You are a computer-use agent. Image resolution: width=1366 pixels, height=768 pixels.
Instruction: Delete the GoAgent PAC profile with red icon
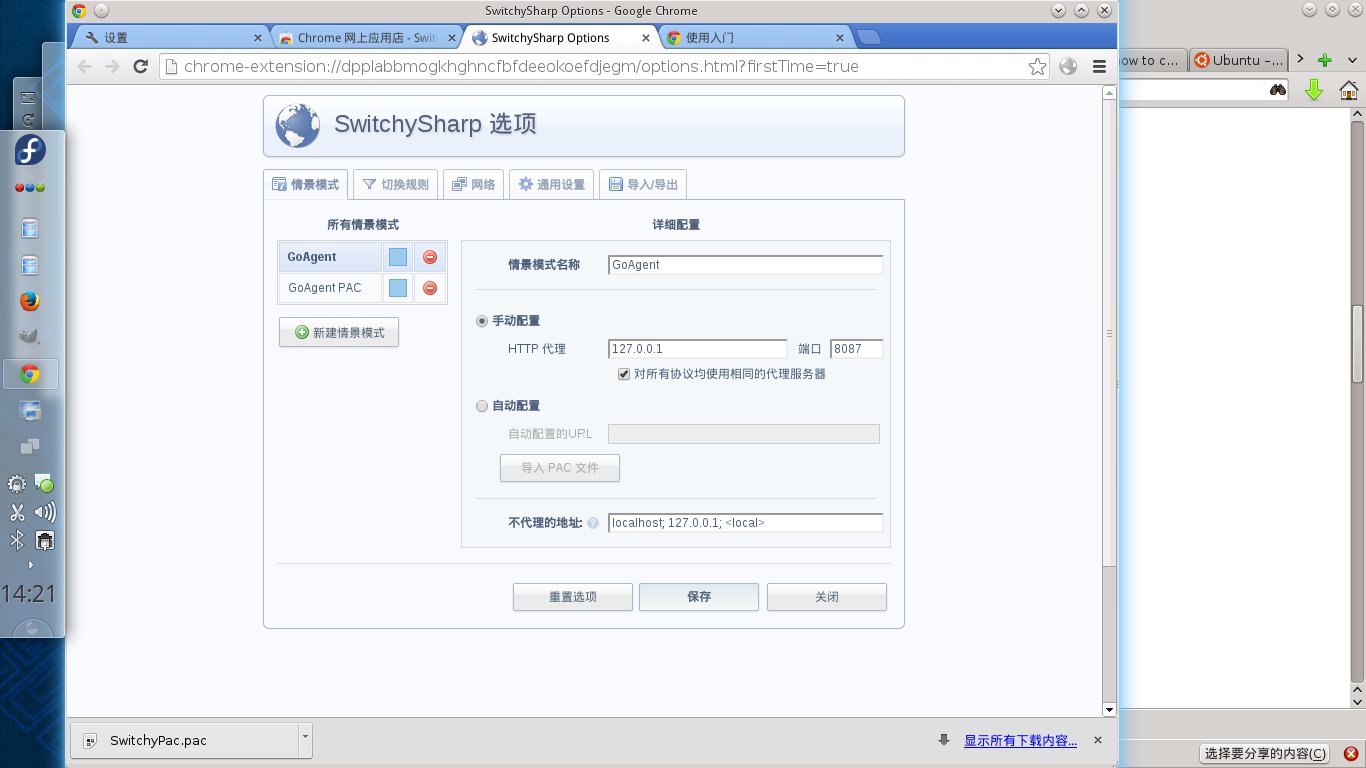click(430, 288)
